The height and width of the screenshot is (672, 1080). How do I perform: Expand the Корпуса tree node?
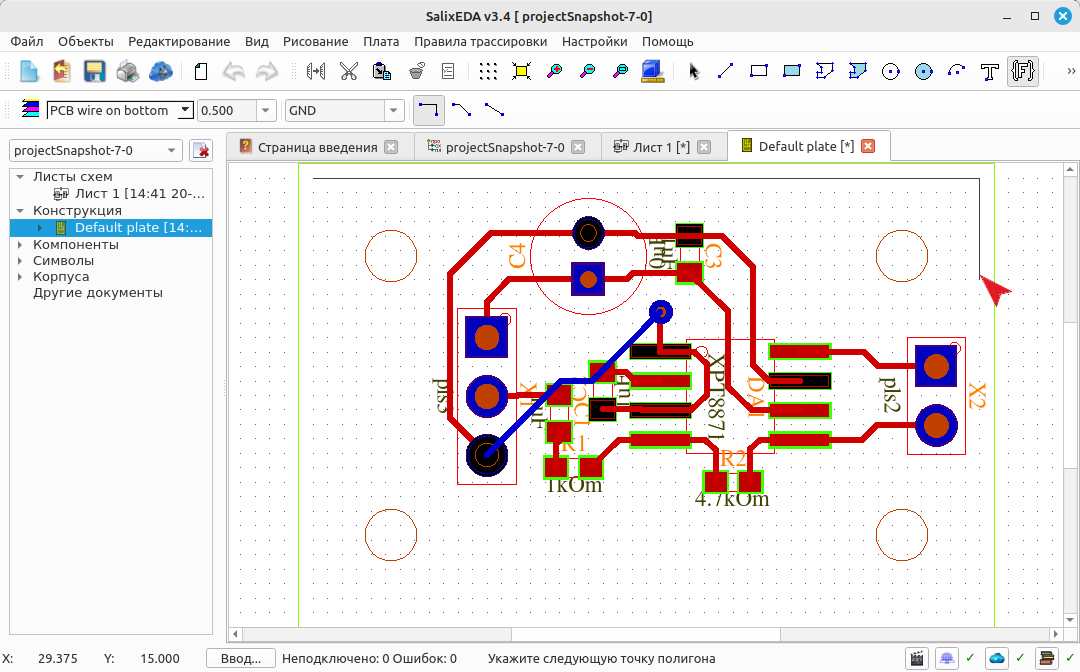(x=20, y=277)
